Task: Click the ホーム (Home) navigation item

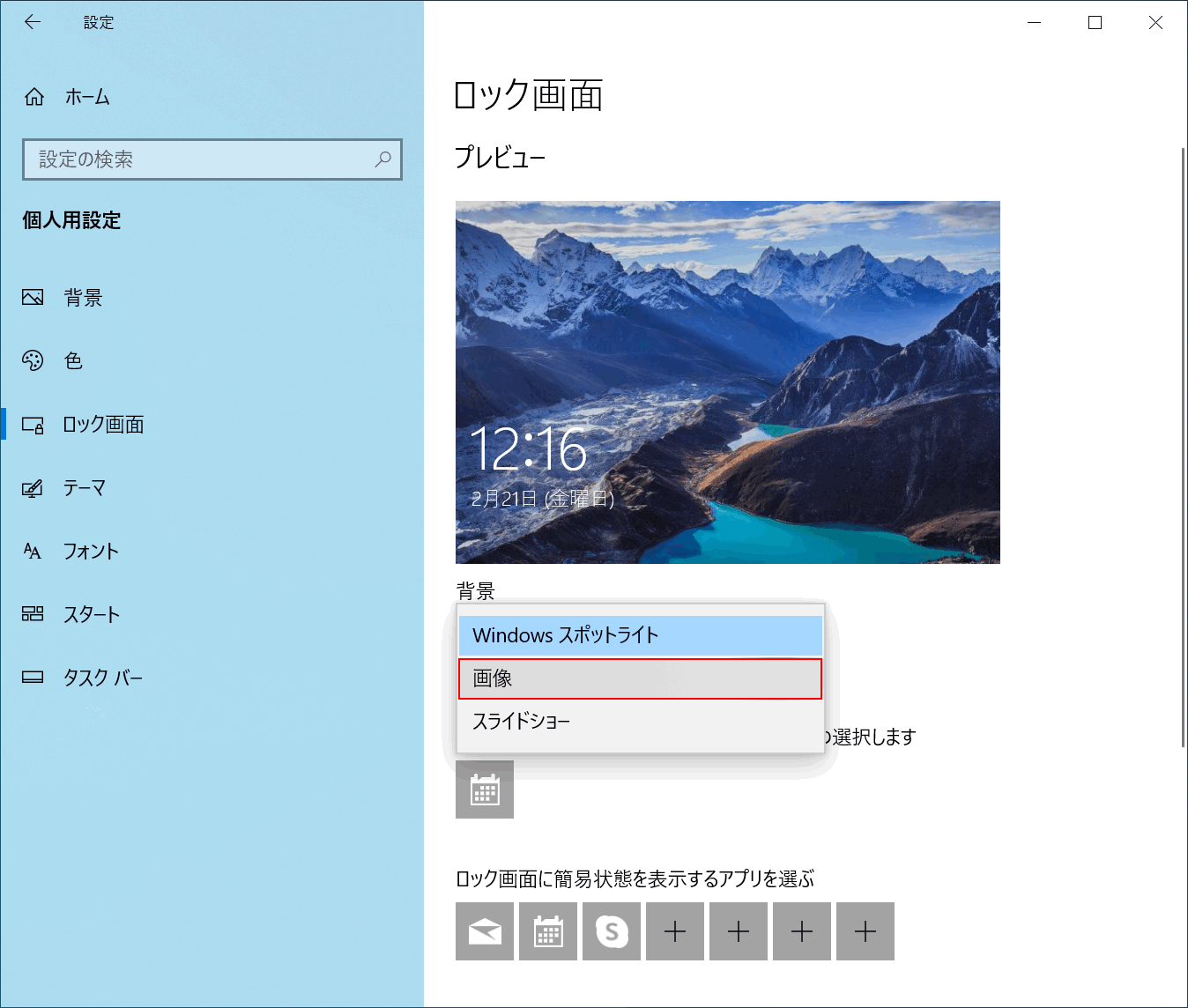Action: pyautogui.click(x=85, y=97)
